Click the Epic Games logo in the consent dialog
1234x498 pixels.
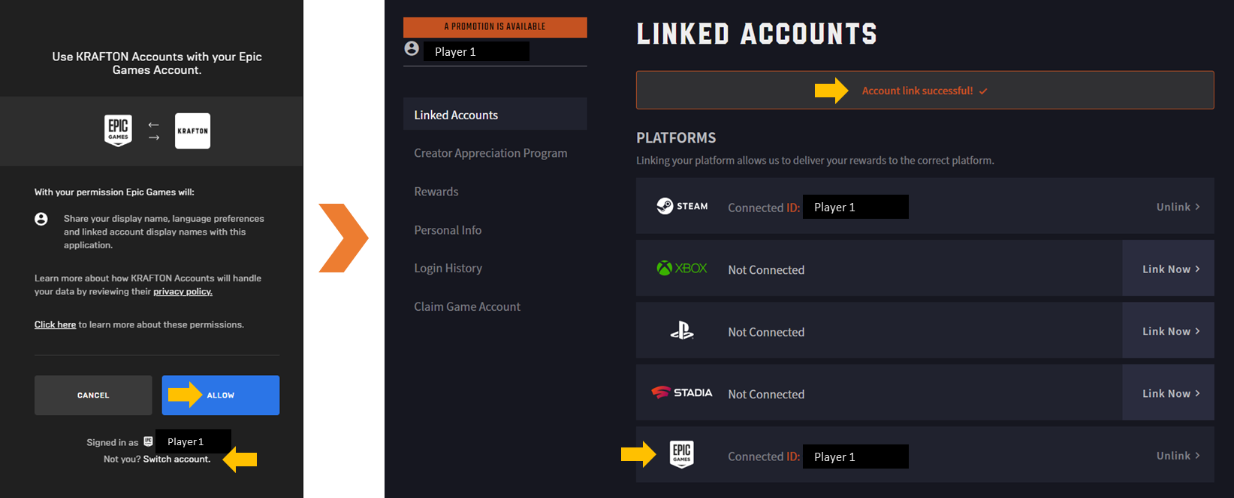[118, 131]
